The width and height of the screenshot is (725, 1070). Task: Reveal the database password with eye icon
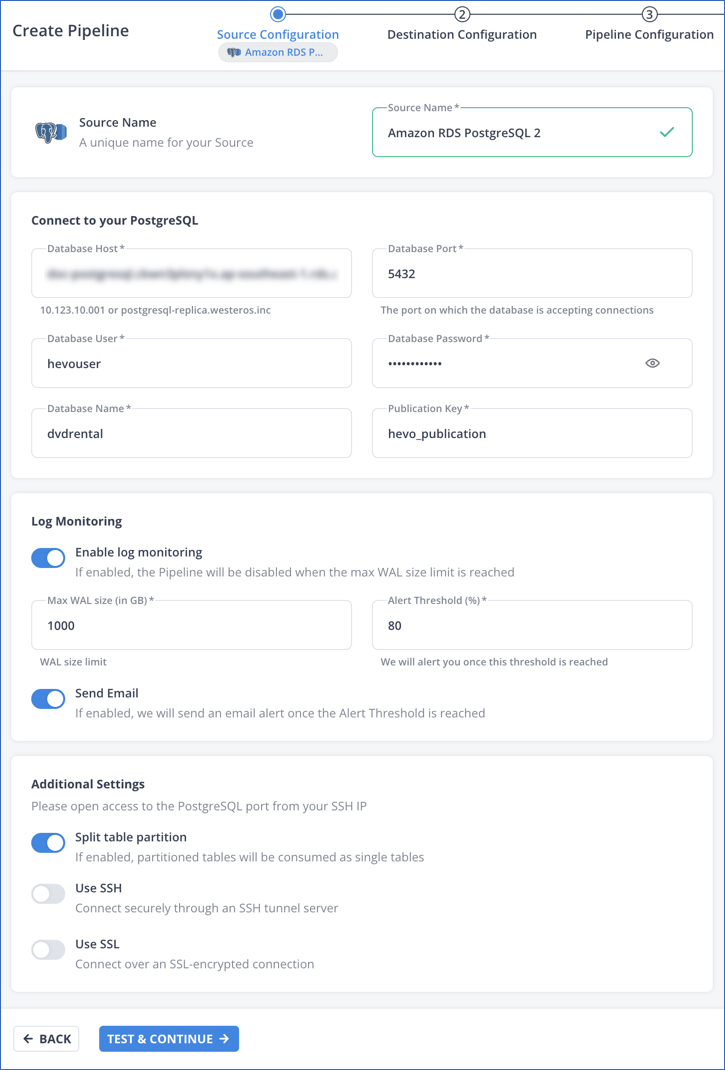click(652, 363)
